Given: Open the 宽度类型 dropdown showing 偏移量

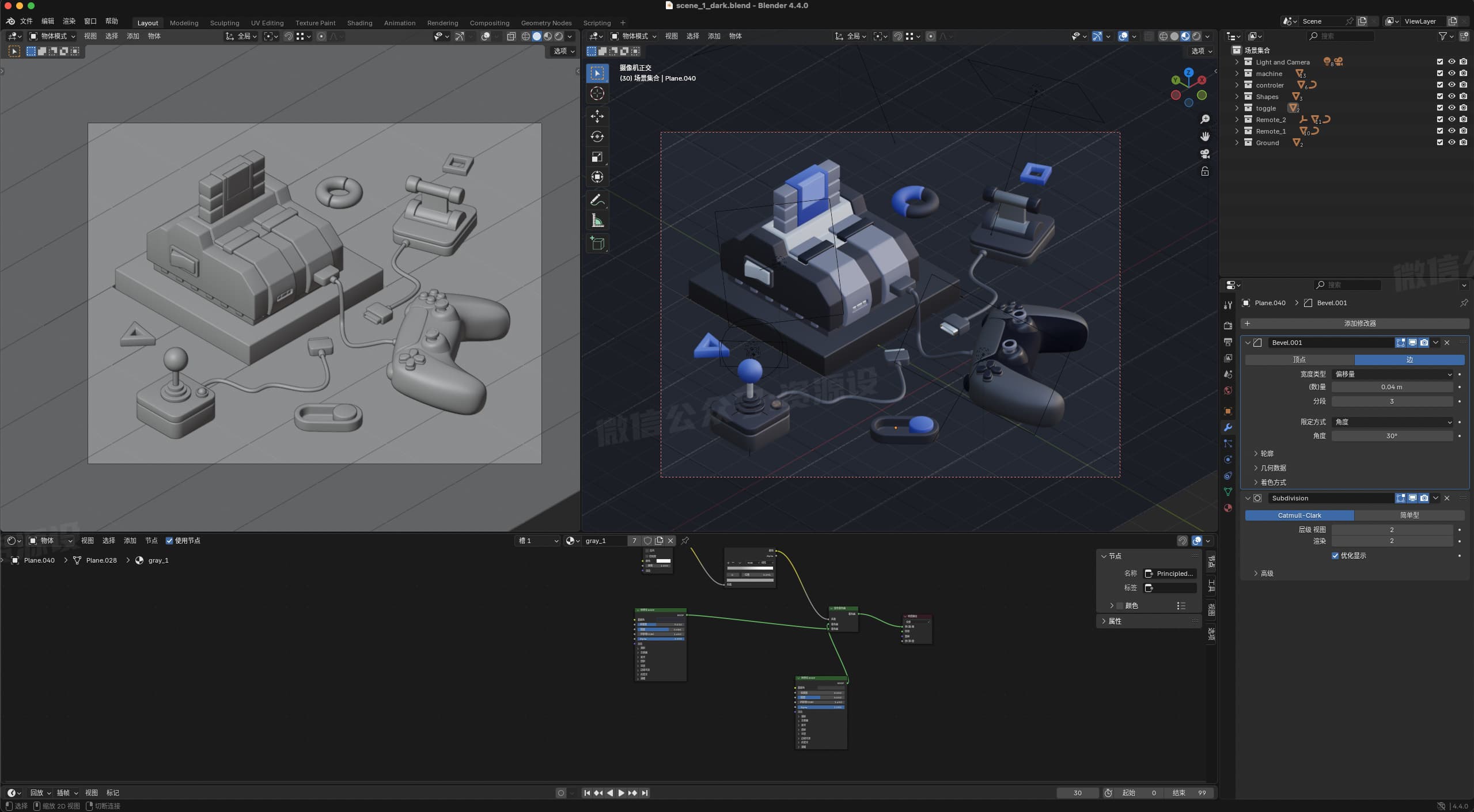Looking at the screenshot, I should (x=1392, y=374).
